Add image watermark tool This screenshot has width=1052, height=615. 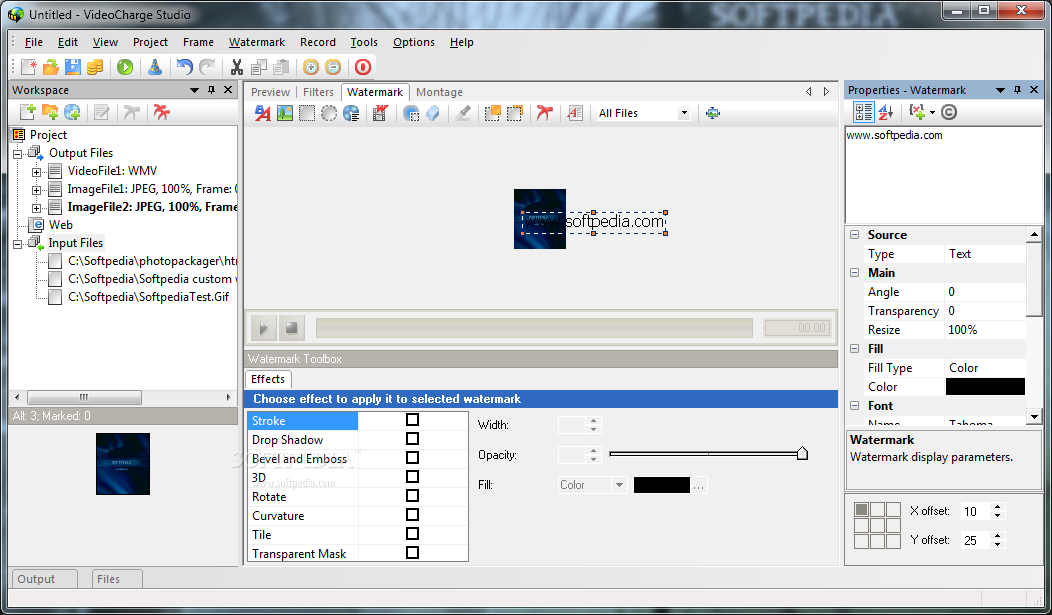coord(284,113)
